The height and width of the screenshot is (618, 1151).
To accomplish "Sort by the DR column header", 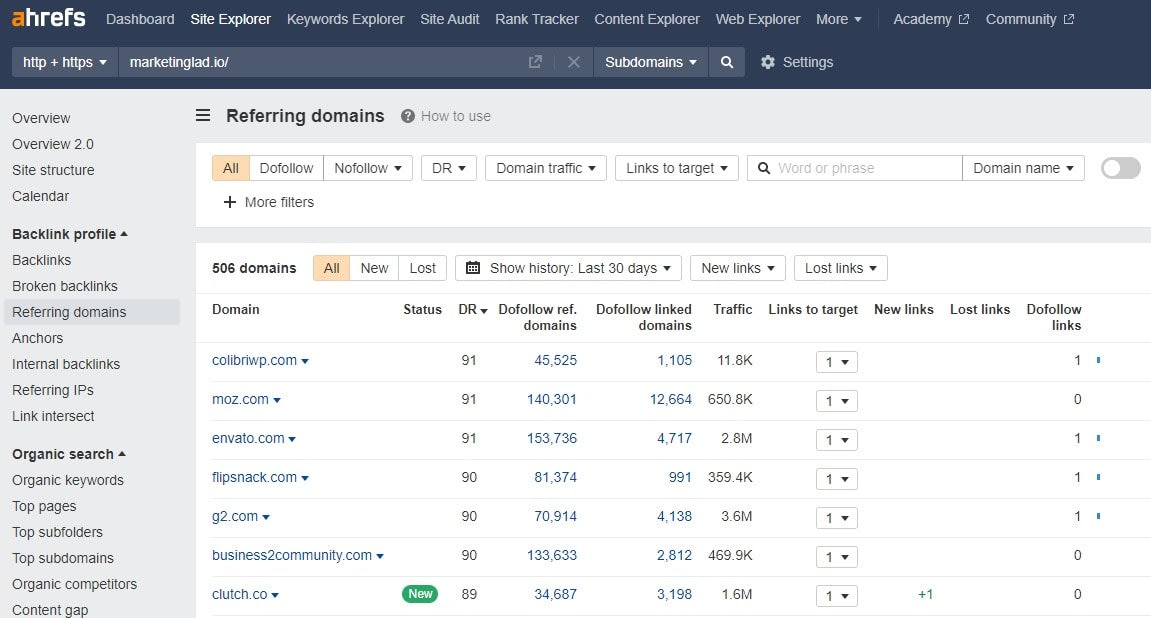I will [x=472, y=310].
